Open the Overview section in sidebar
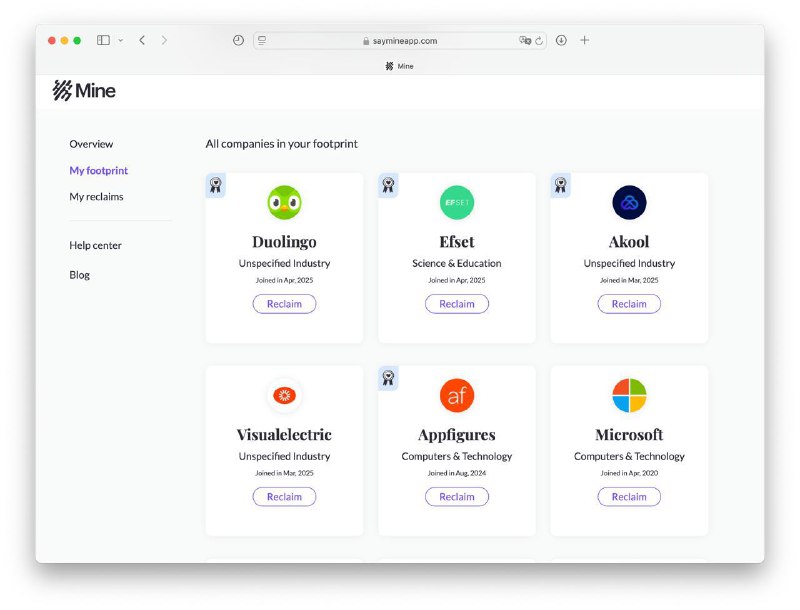This screenshot has height=610, width=800. [x=91, y=144]
